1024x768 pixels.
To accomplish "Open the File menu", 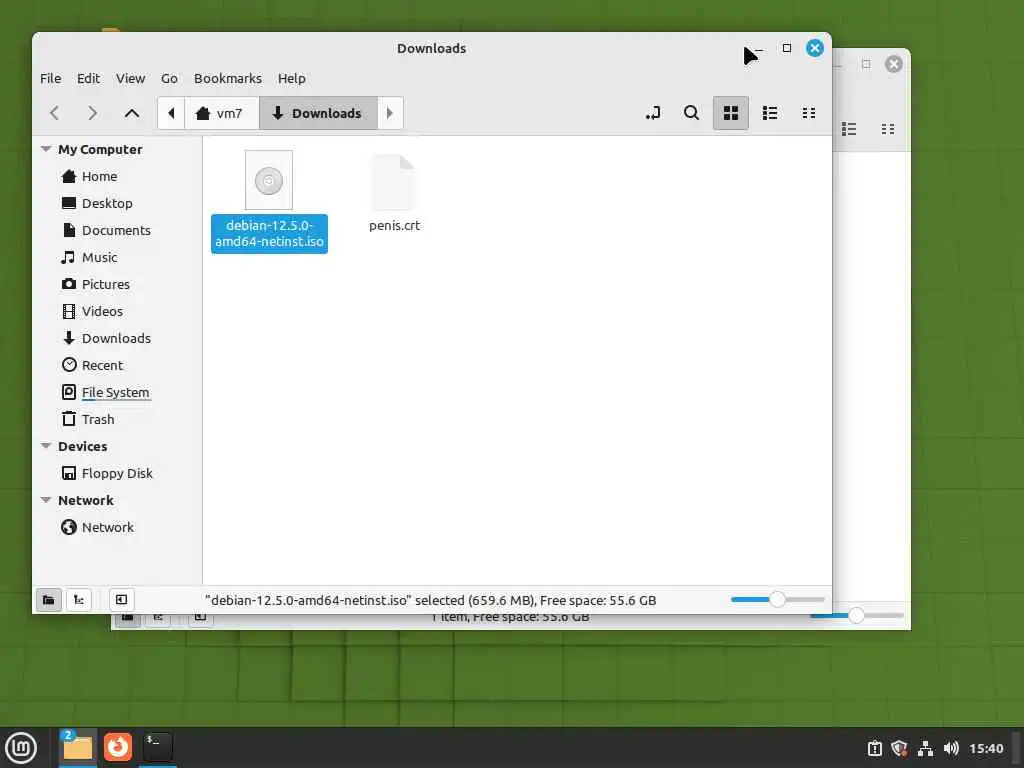I will pyautogui.click(x=50, y=78).
